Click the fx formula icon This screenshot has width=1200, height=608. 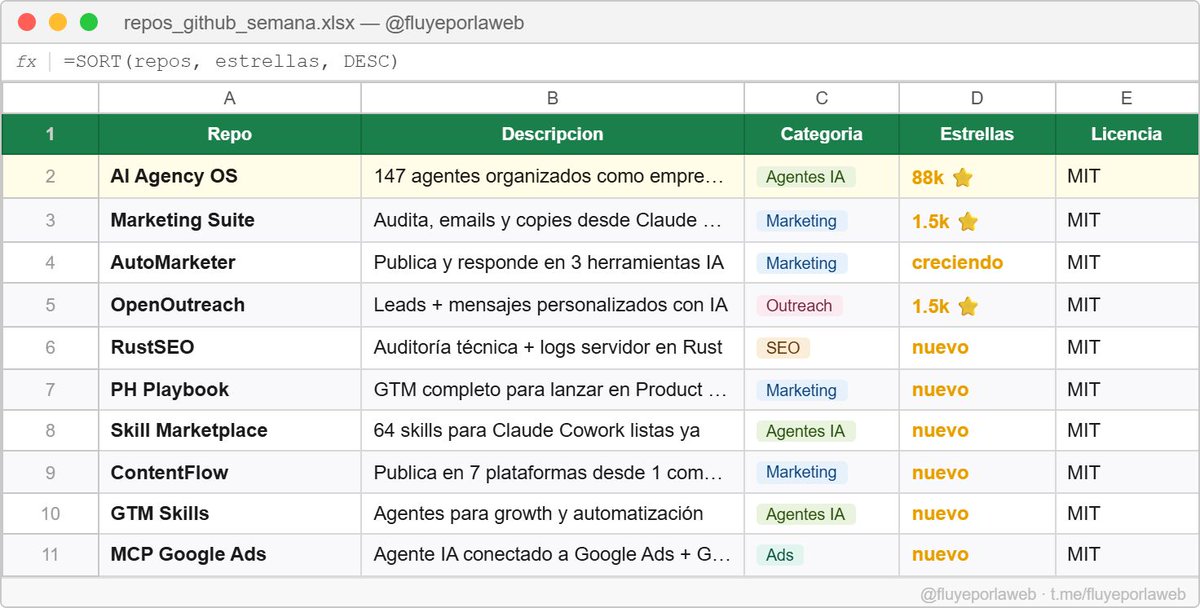(x=26, y=62)
